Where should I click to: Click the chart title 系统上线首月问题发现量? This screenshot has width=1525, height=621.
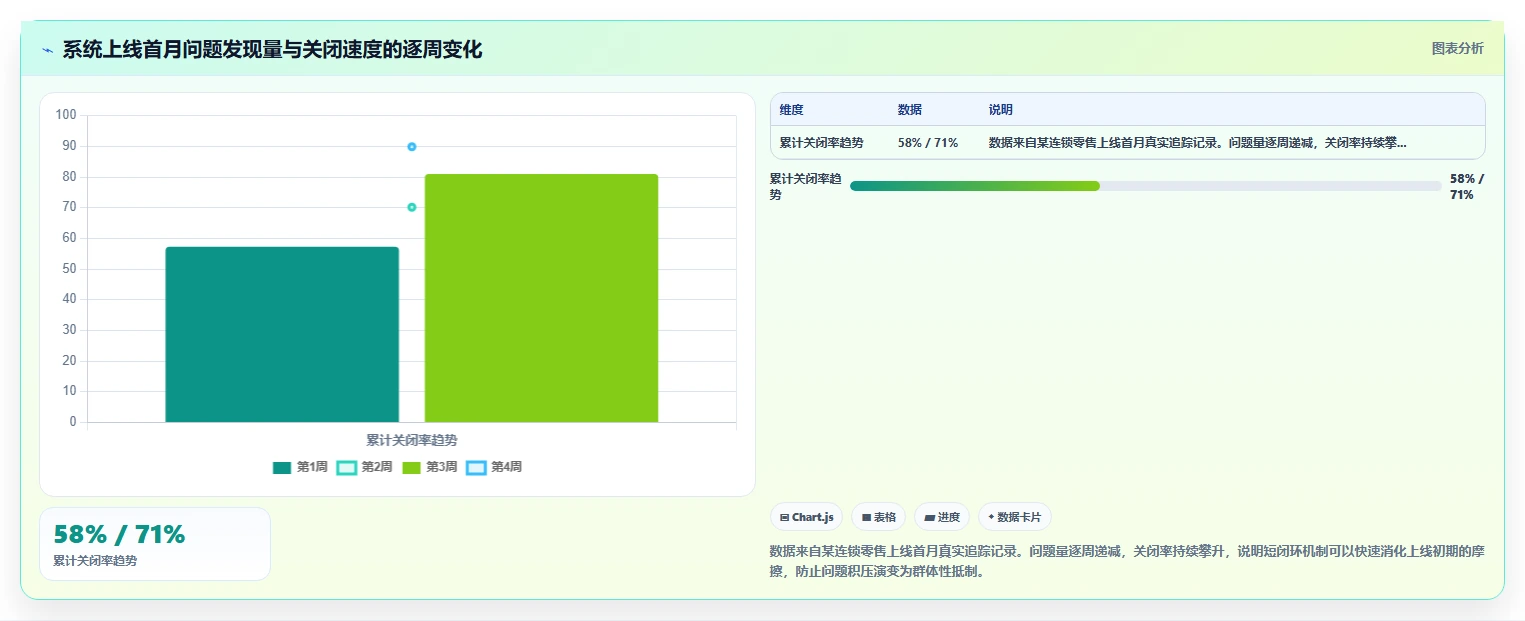(x=272, y=50)
